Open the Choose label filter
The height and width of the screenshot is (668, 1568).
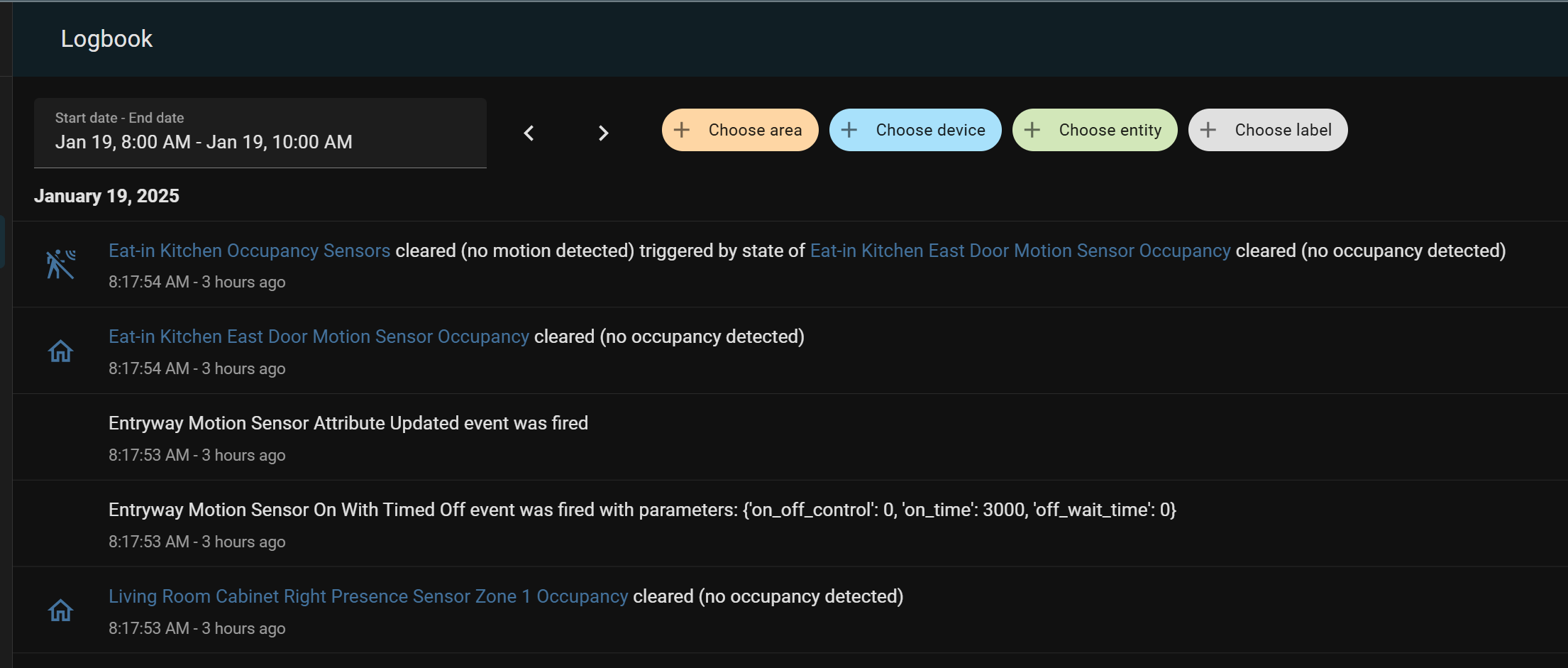point(1283,130)
